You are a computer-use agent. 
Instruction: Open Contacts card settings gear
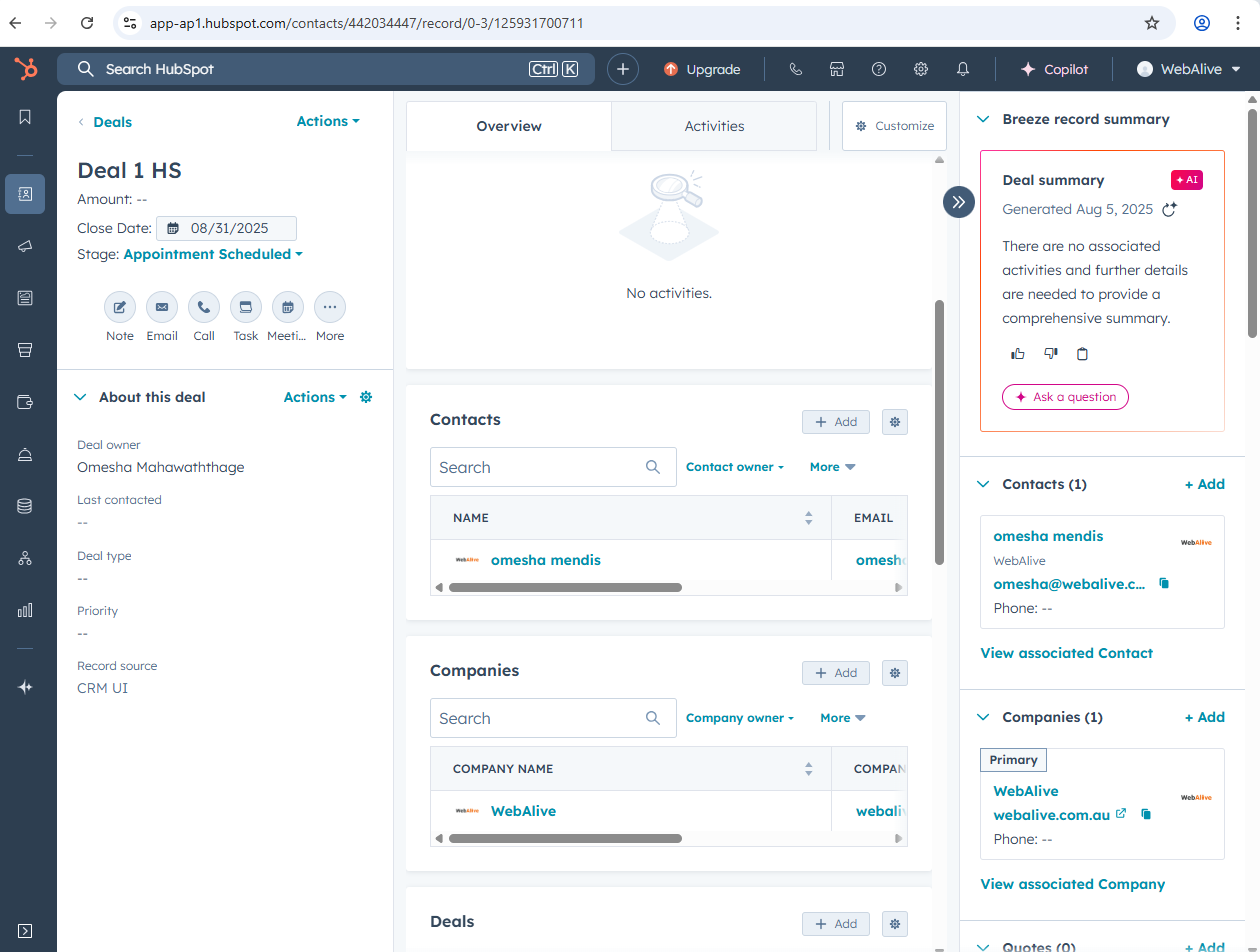point(895,422)
